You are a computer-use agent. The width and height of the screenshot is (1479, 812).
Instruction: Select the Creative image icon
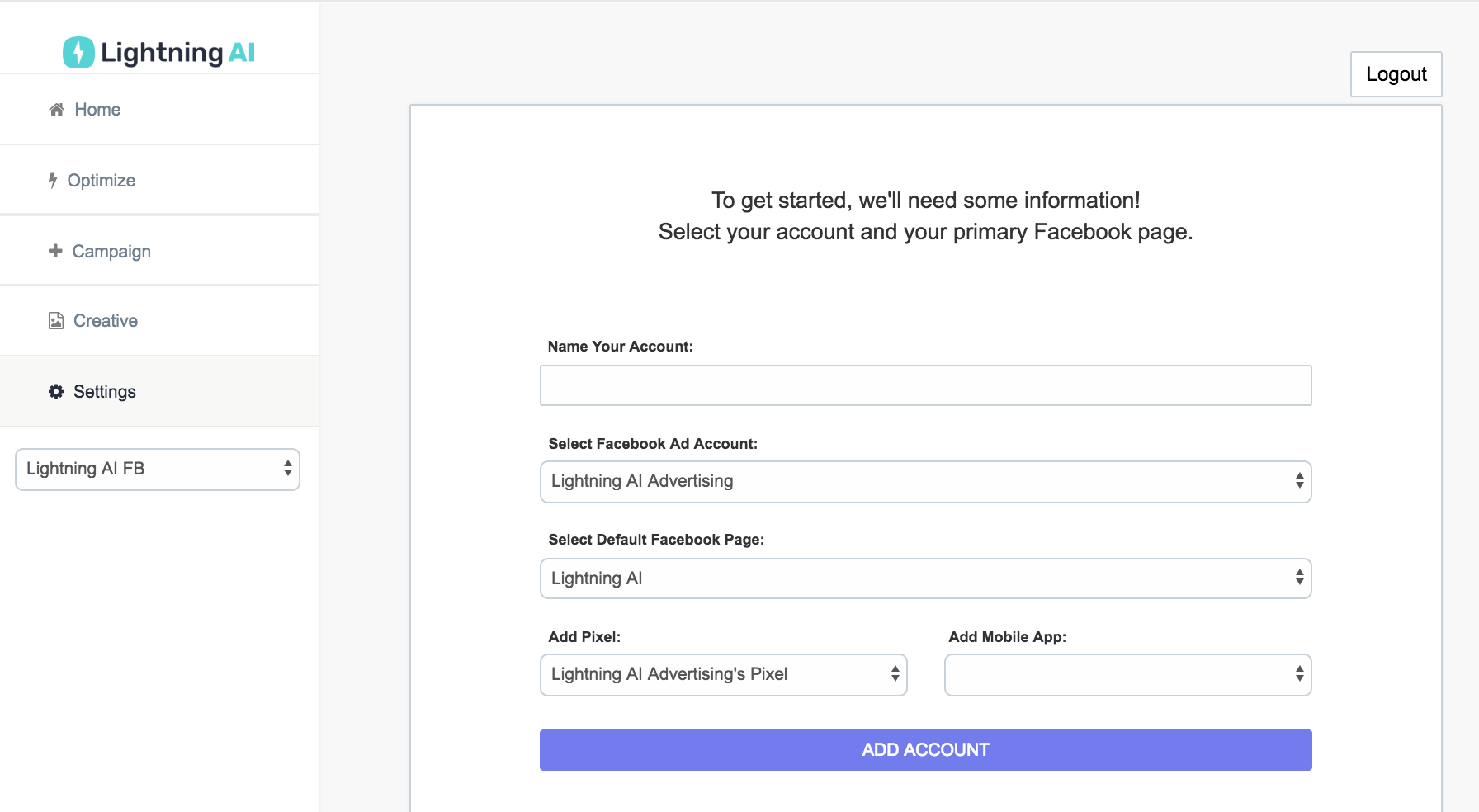coord(54,320)
